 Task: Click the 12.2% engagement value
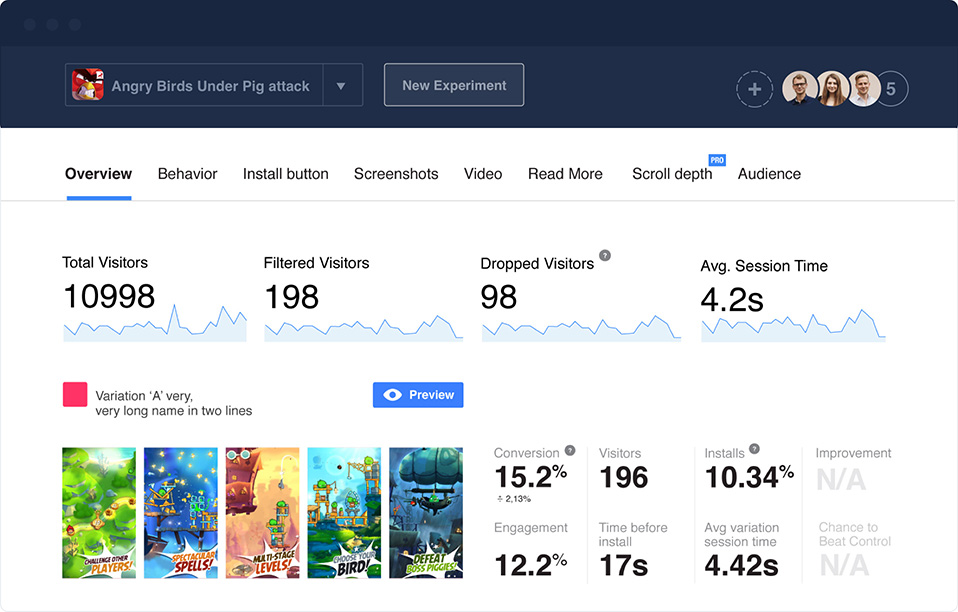pos(531,565)
